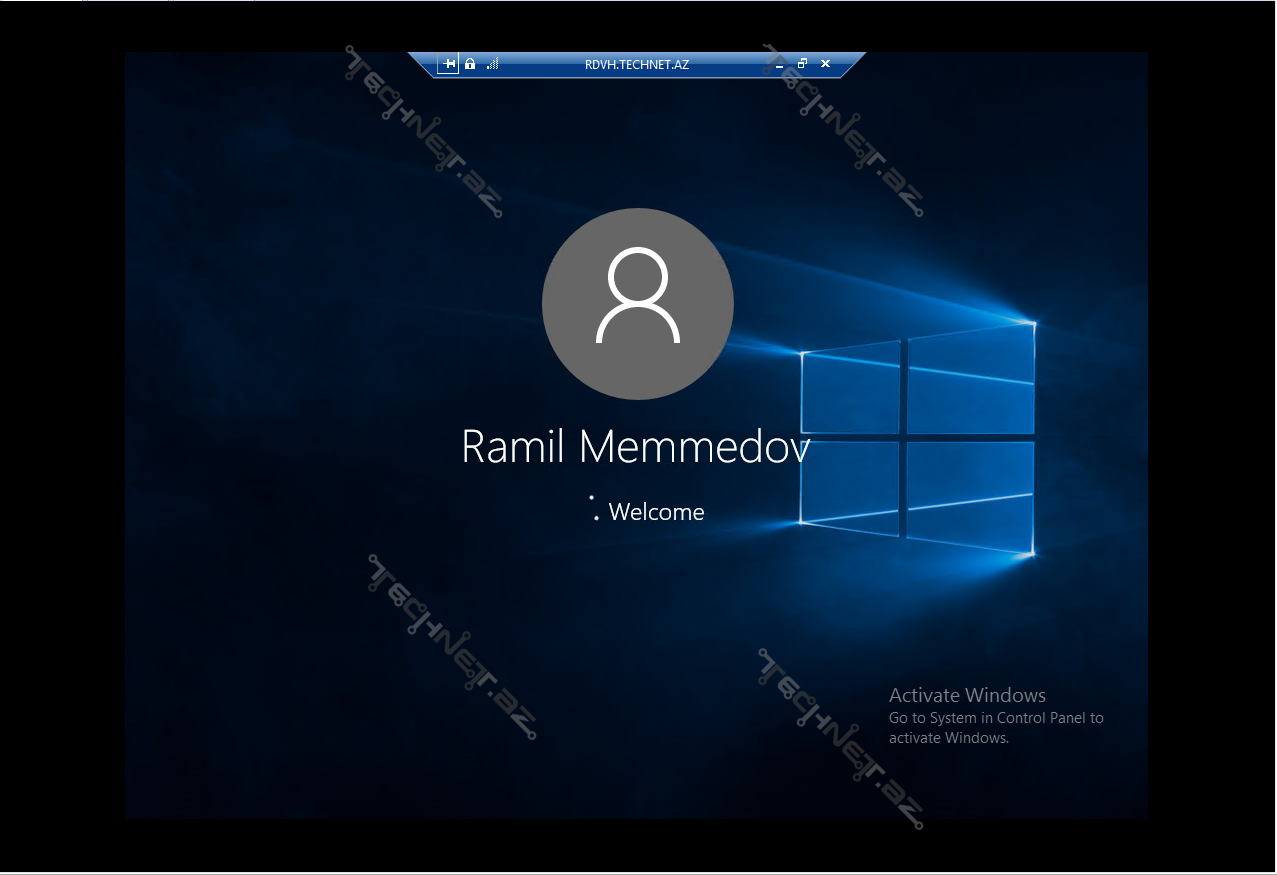
Task: Close the RDVH.TECHNET.AZ remote connection
Action: tap(825, 64)
